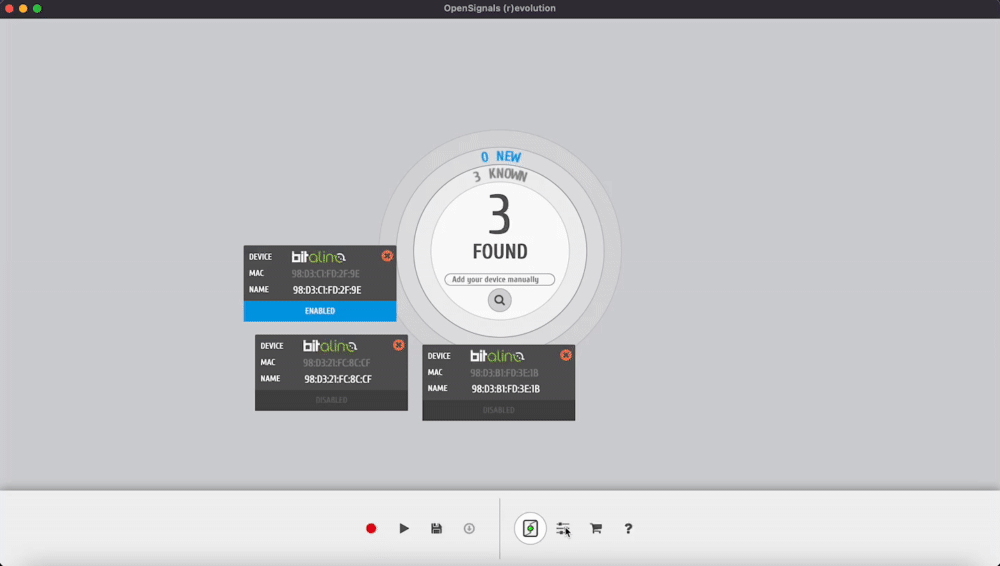Open the settings sliders icon
The width and height of the screenshot is (1000, 566).
point(562,528)
